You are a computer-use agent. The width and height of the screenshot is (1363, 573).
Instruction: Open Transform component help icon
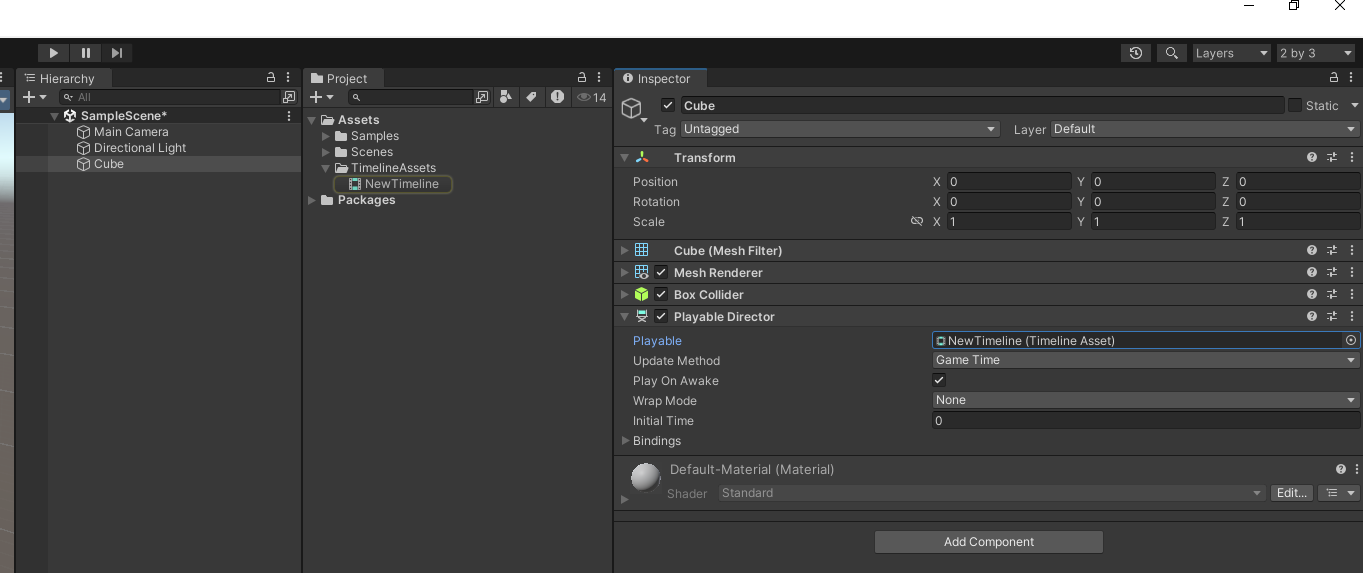pos(1312,158)
